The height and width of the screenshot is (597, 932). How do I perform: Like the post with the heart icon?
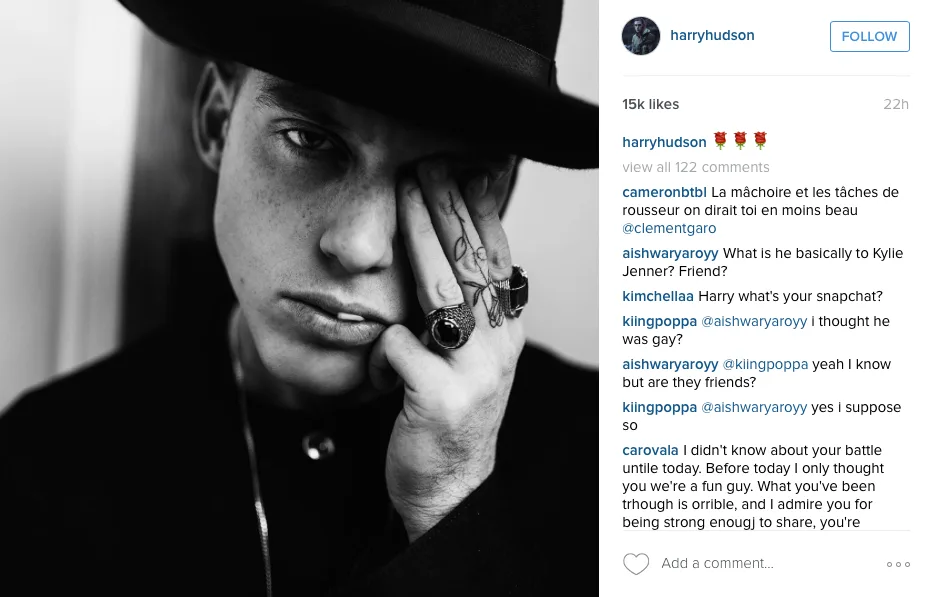click(635, 564)
